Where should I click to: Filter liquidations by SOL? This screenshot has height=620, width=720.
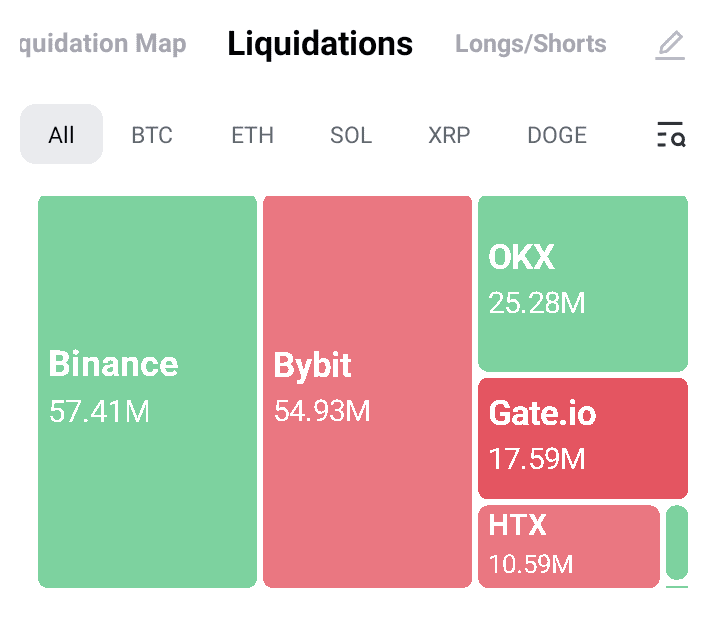351,135
